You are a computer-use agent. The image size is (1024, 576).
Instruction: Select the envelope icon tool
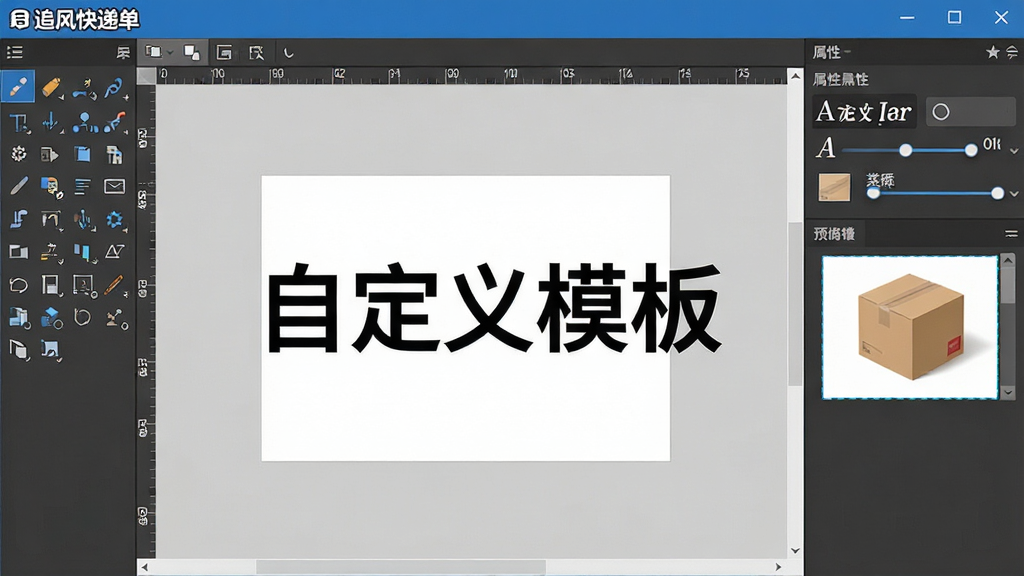pos(114,187)
